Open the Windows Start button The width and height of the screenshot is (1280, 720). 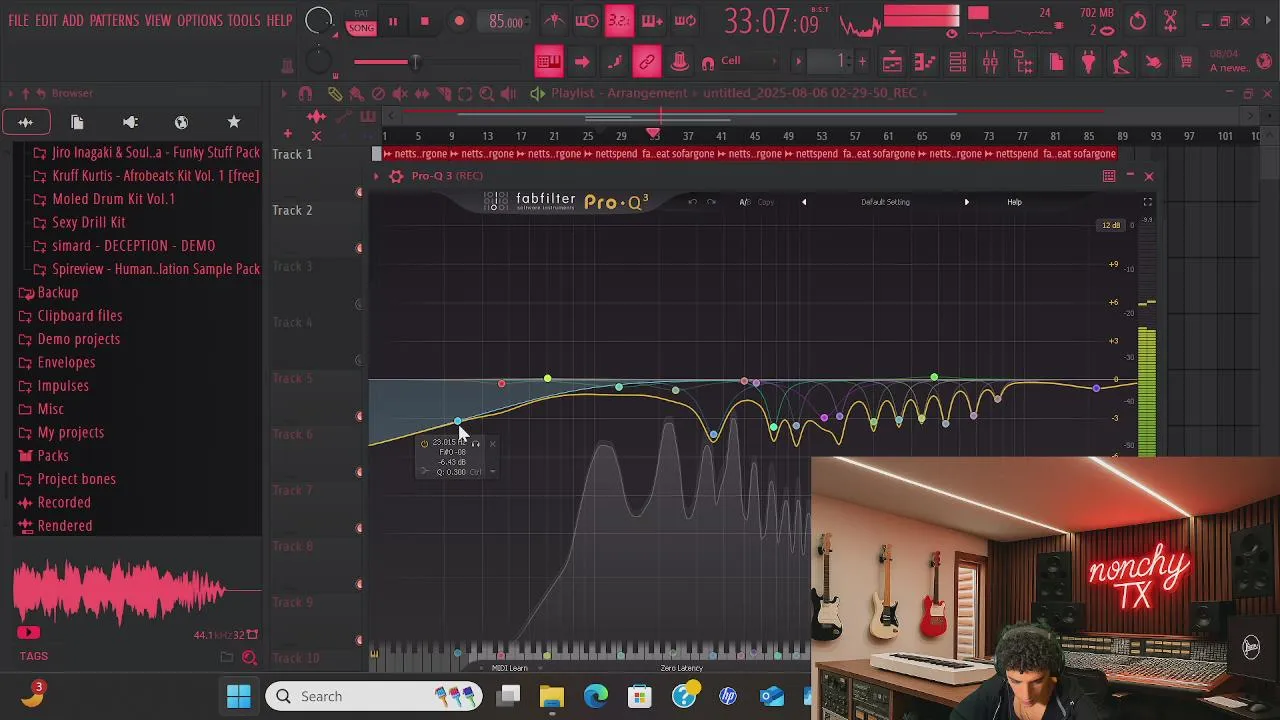coord(238,696)
